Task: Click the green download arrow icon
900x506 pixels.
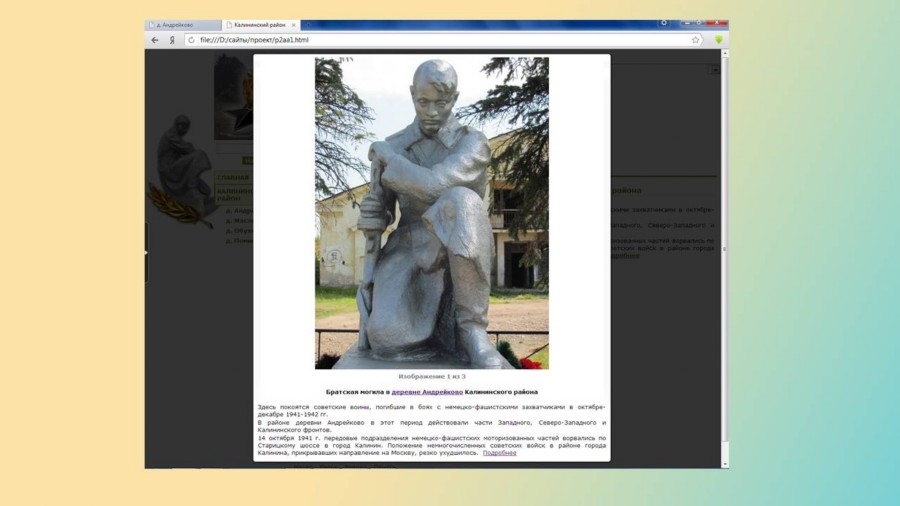Action: pos(718,40)
